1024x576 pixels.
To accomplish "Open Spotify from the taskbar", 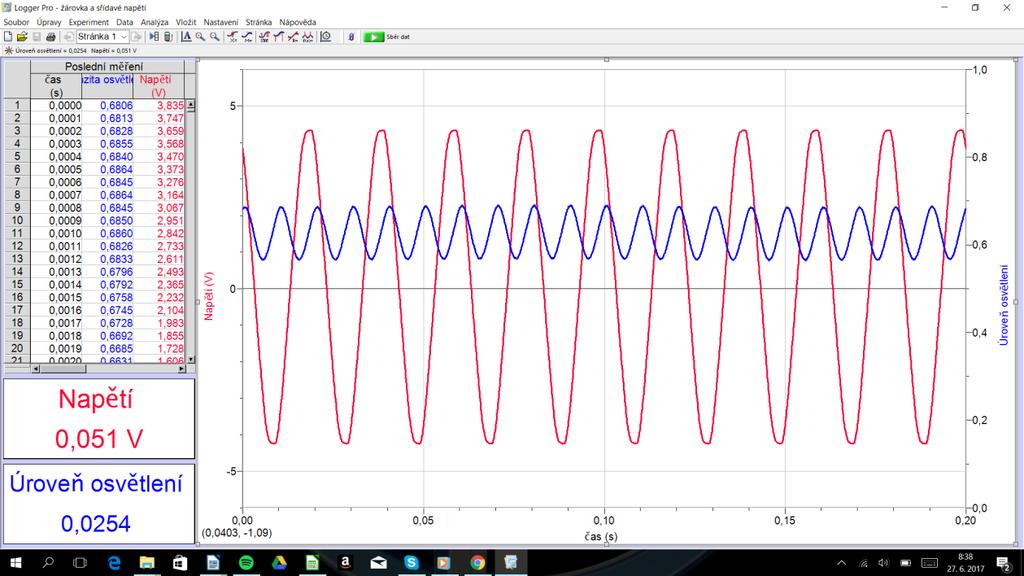I will (246, 562).
